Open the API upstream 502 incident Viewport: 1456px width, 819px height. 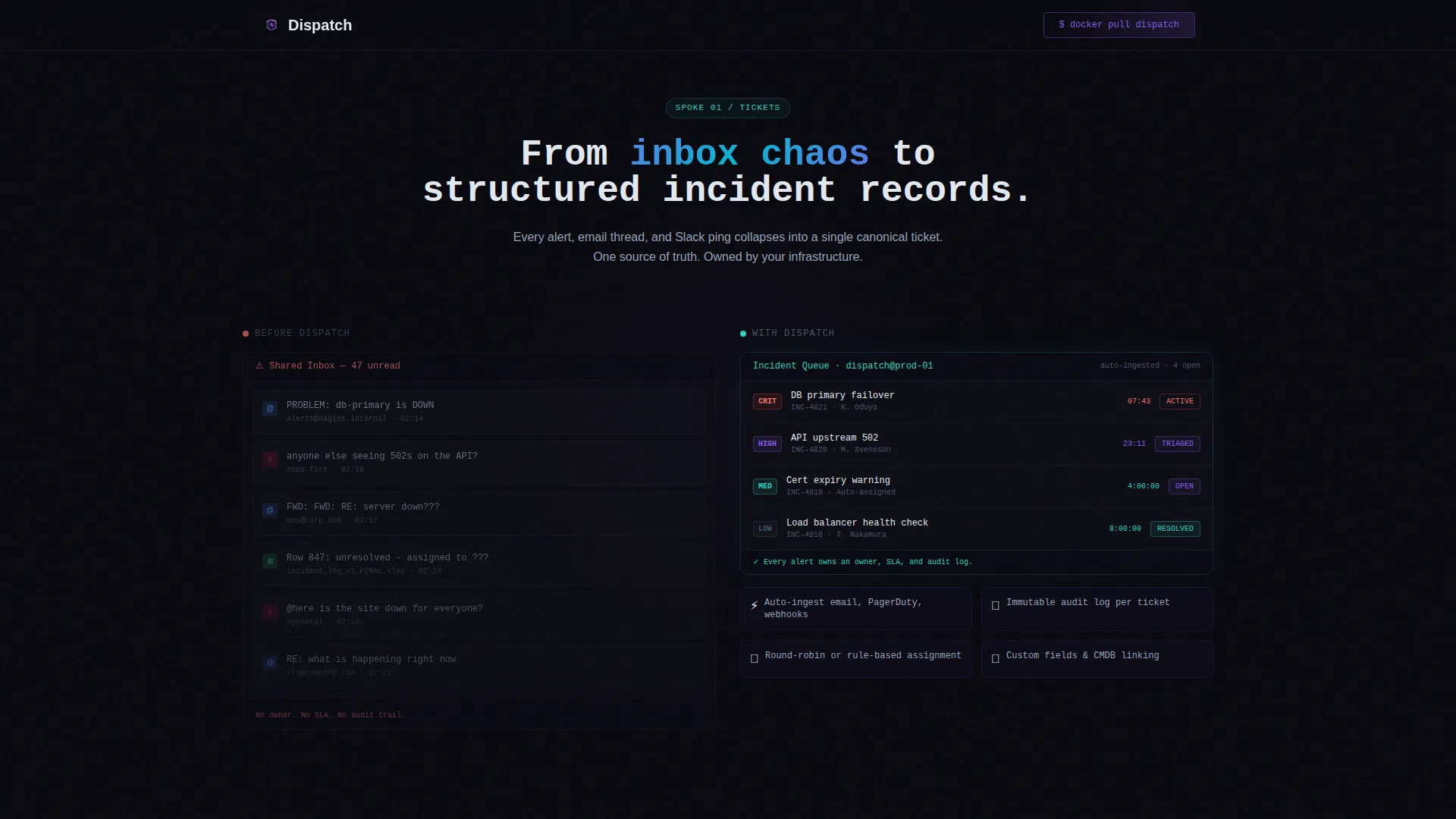[x=976, y=444]
